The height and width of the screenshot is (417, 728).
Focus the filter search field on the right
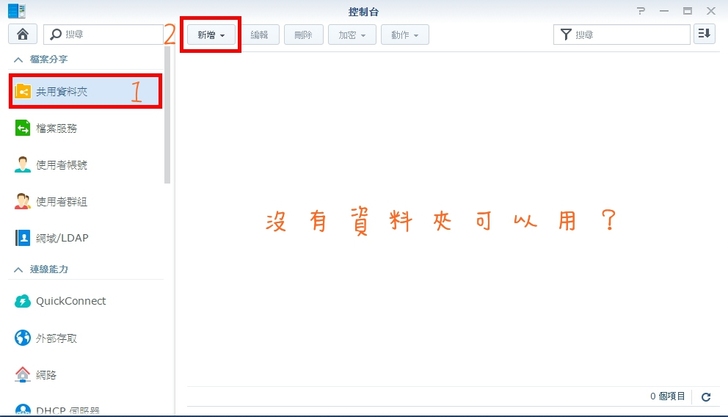pyautogui.click(x=622, y=34)
